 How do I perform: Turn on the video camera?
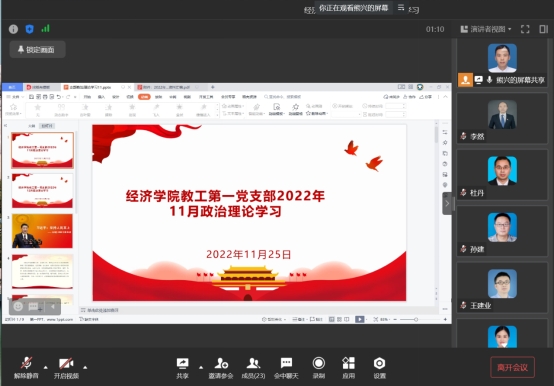pos(66,368)
